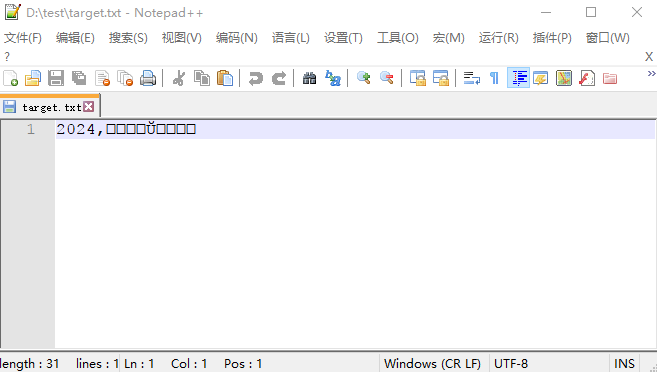Close the target.txt tab
This screenshot has width=657, height=372.
point(88,107)
